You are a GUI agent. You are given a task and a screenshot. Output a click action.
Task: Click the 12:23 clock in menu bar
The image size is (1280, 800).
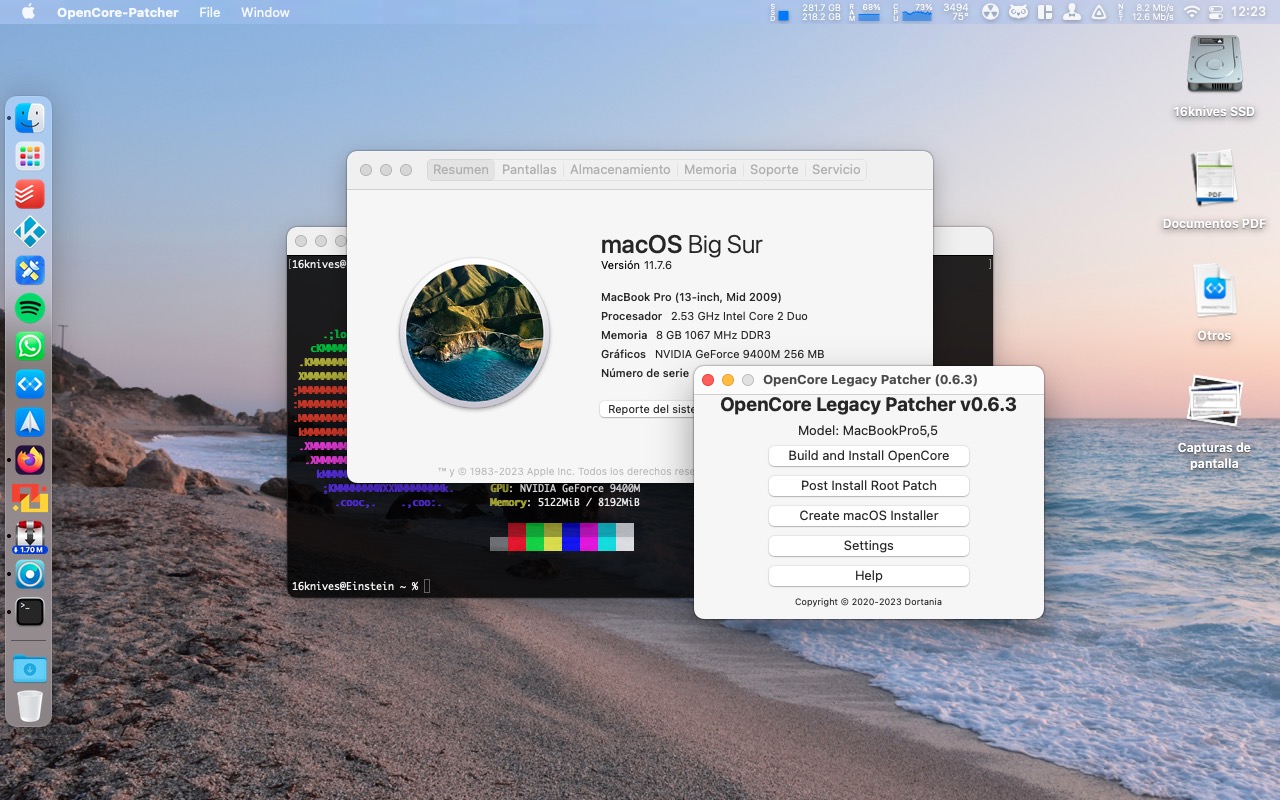pyautogui.click(x=1249, y=12)
